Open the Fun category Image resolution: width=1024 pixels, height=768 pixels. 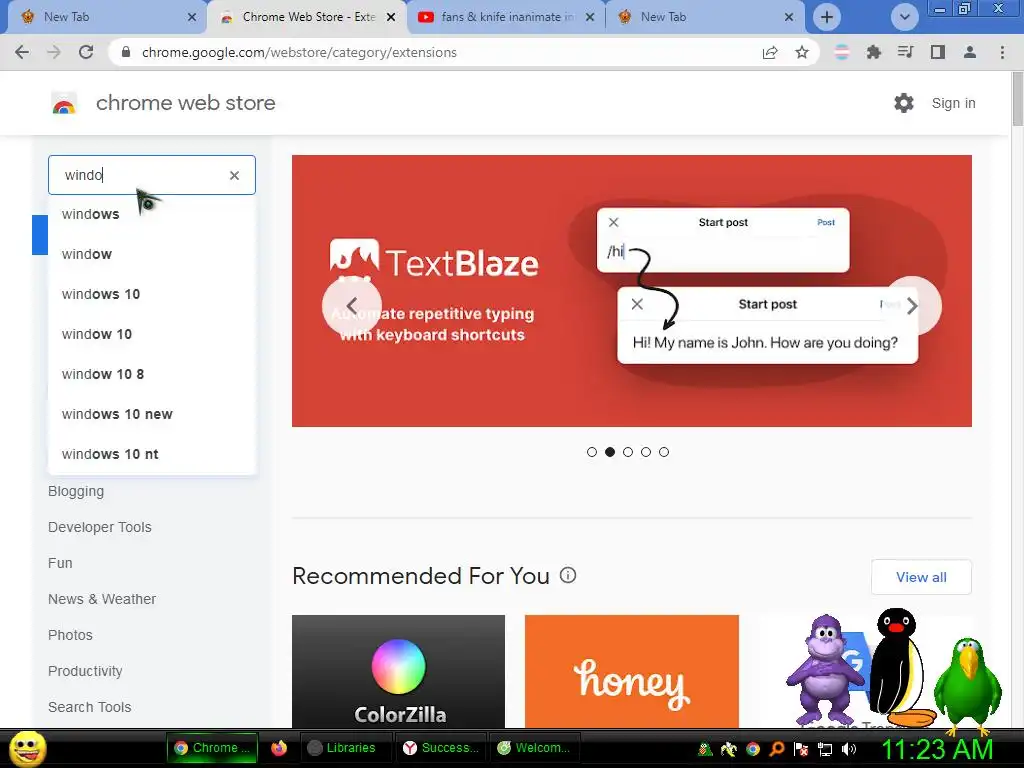(60, 563)
